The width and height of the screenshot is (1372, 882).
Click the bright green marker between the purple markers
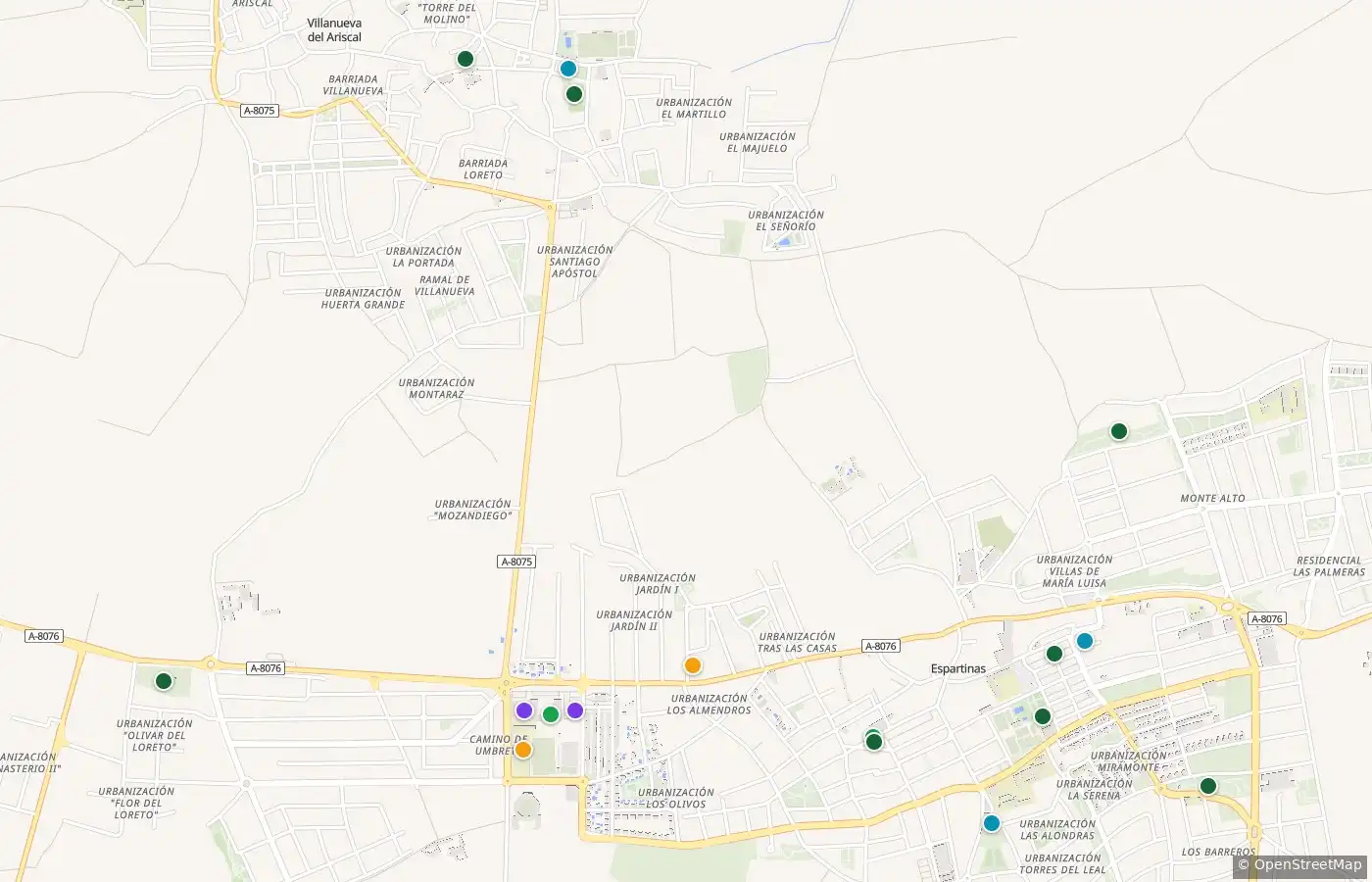coord(551,714)
